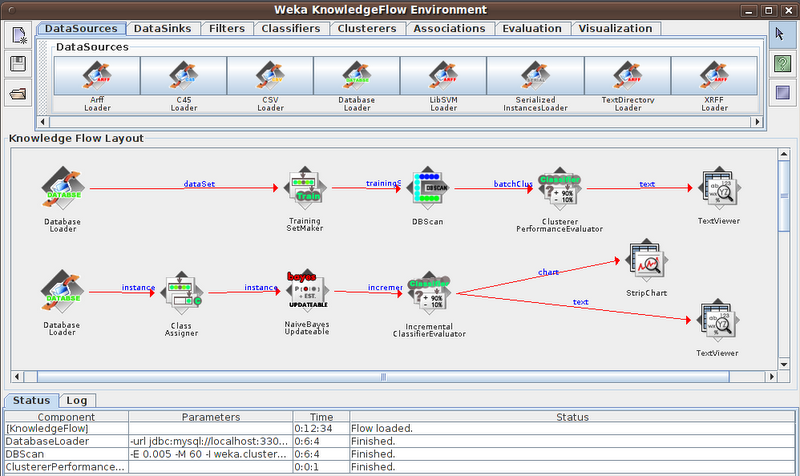Click the palette scrollbar right arrow

[x=758, y=122]
